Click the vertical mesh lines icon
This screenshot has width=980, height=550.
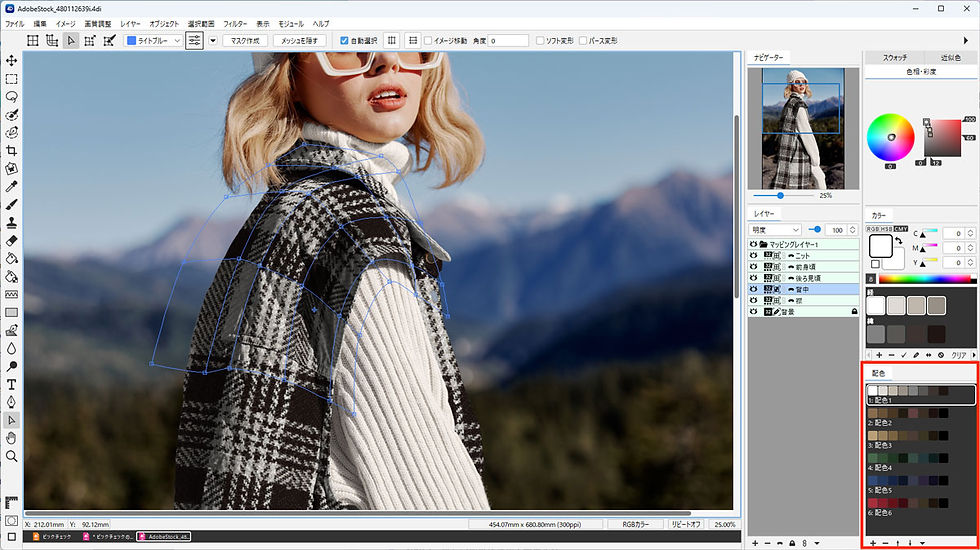click(x=392, y=41)
